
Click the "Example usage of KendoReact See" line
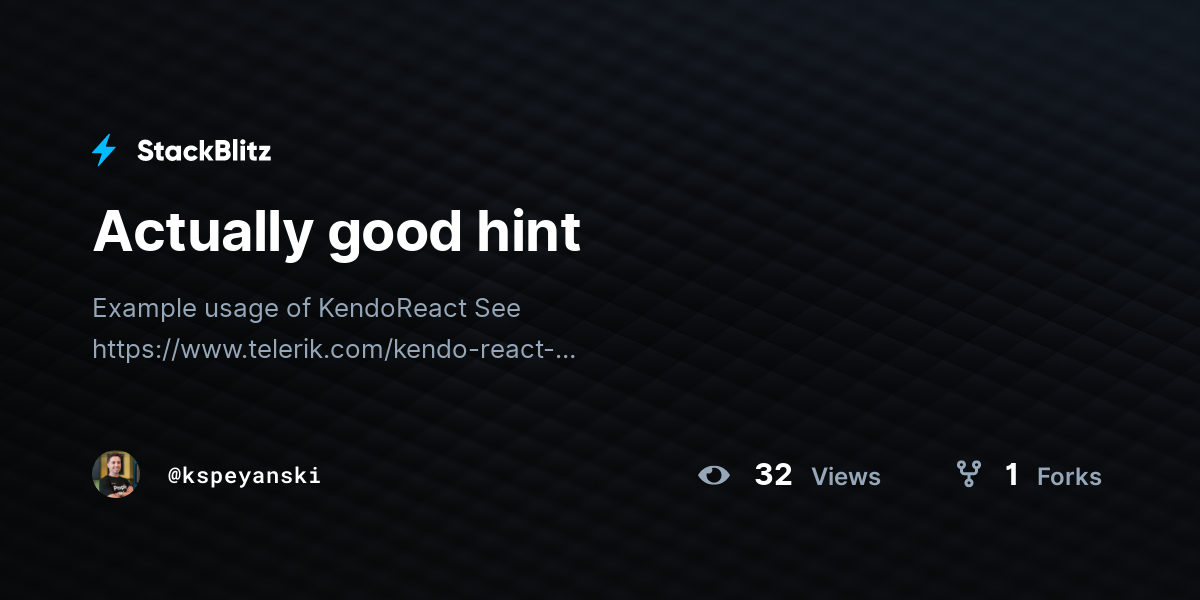(x=307, y=308)
